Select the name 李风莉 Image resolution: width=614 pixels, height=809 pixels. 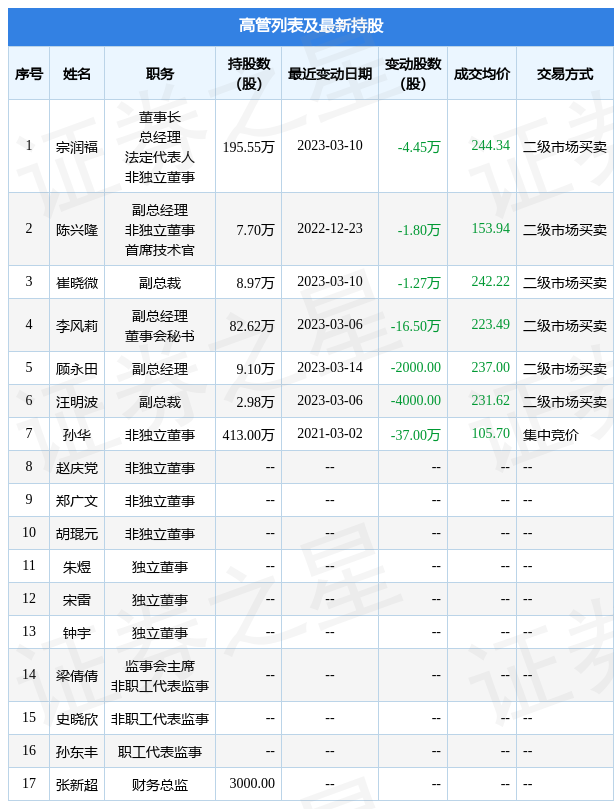coord(77,326)
